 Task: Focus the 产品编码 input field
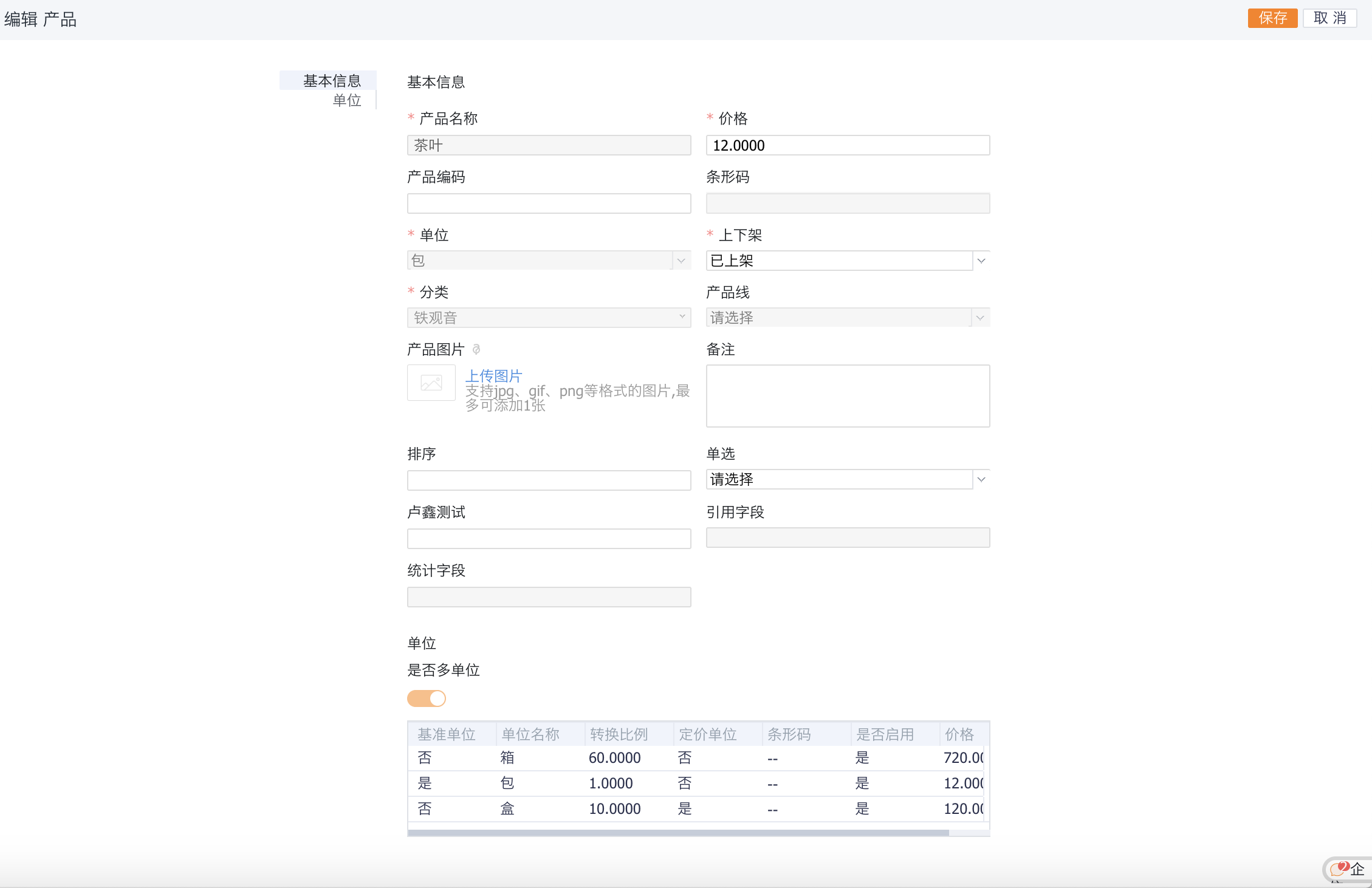point(549,203)
